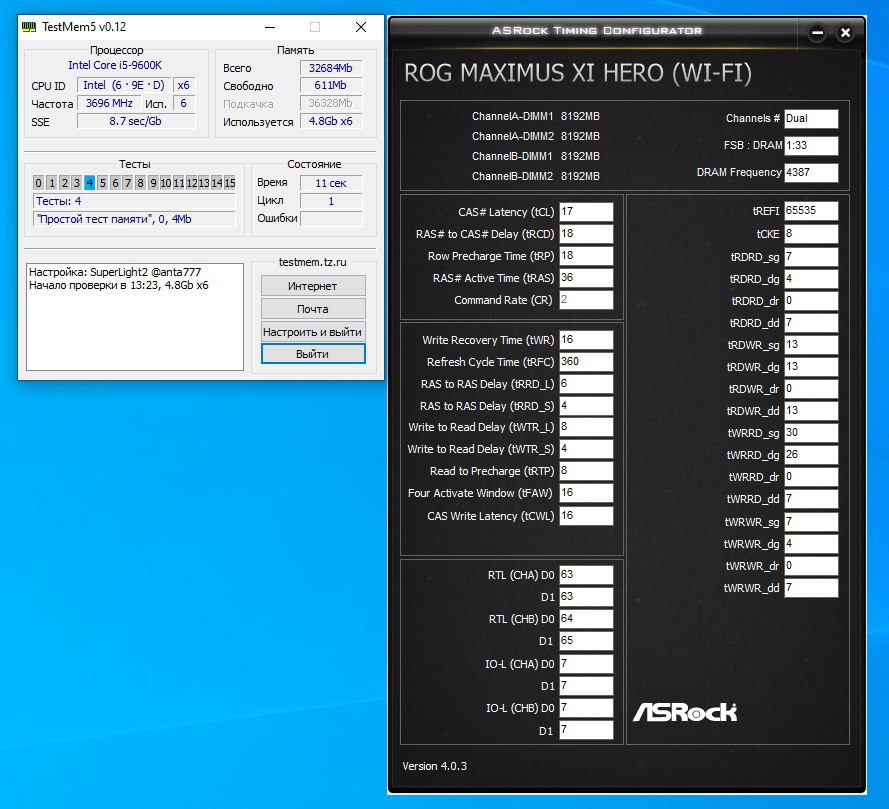Click the RTL (CHB) D0 field showing 64
The image size is (889, 809).
pyautogui.click(x=586, y=619)
